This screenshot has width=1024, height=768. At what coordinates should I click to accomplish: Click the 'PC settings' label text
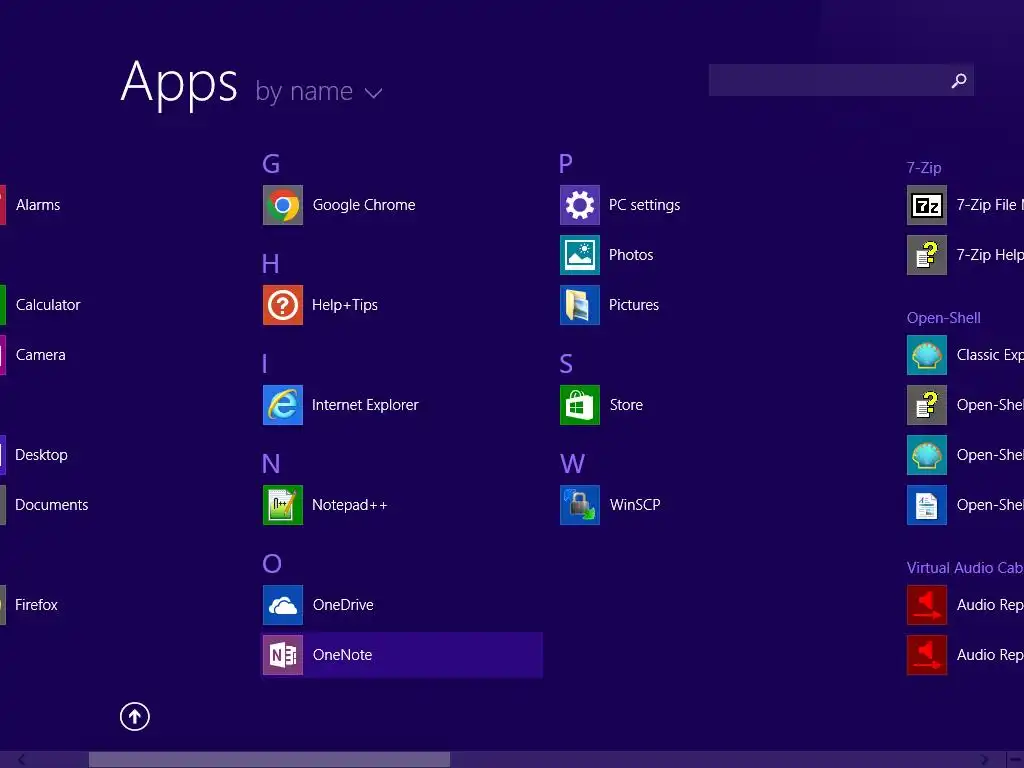645,205
